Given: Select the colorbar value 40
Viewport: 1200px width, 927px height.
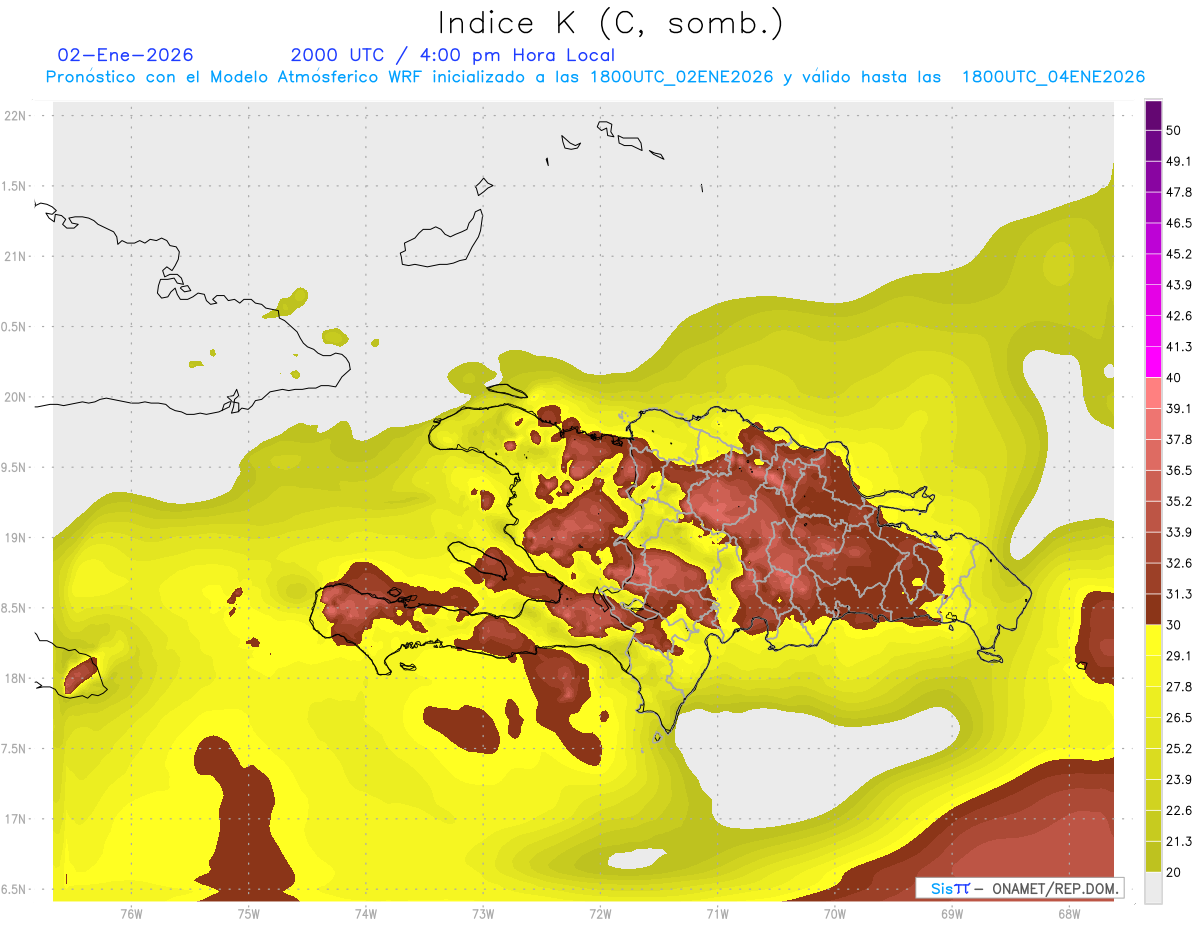Looking at the screenshot, I should [1175, 378].
